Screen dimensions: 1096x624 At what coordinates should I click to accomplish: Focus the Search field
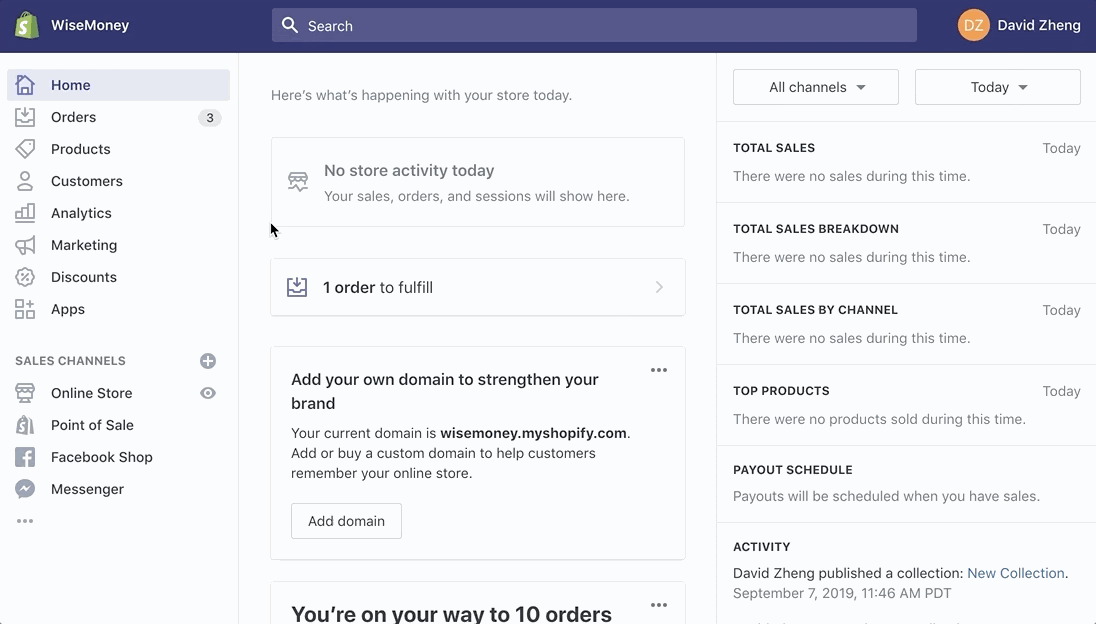click(594, 25)
